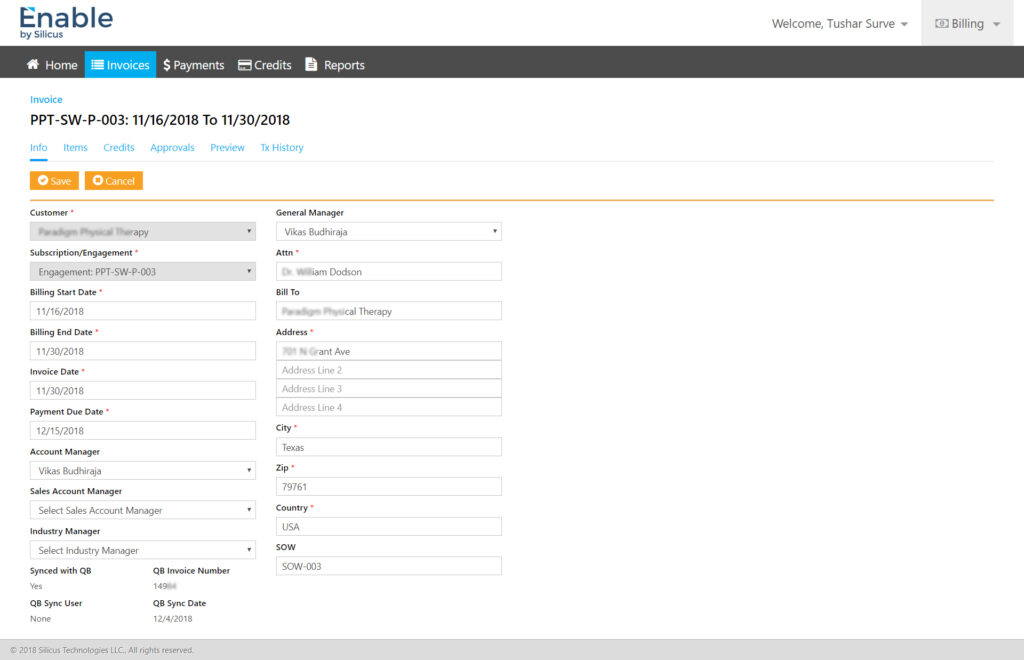Open the Invoices menu item

click(x=121, y=65)
